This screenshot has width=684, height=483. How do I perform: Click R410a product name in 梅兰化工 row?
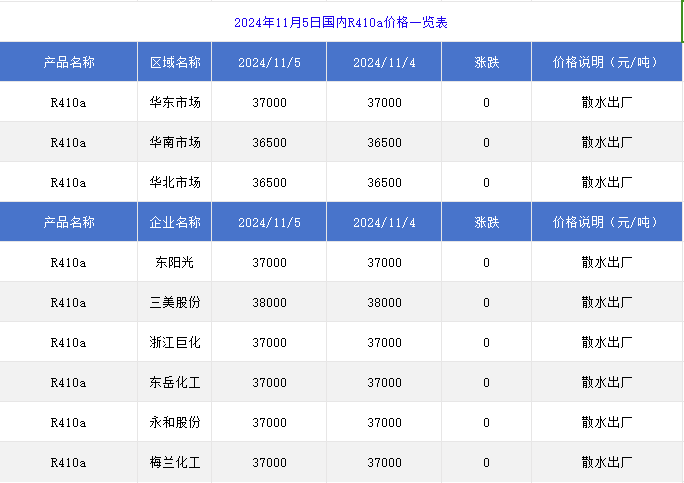[x=68, y=463]
